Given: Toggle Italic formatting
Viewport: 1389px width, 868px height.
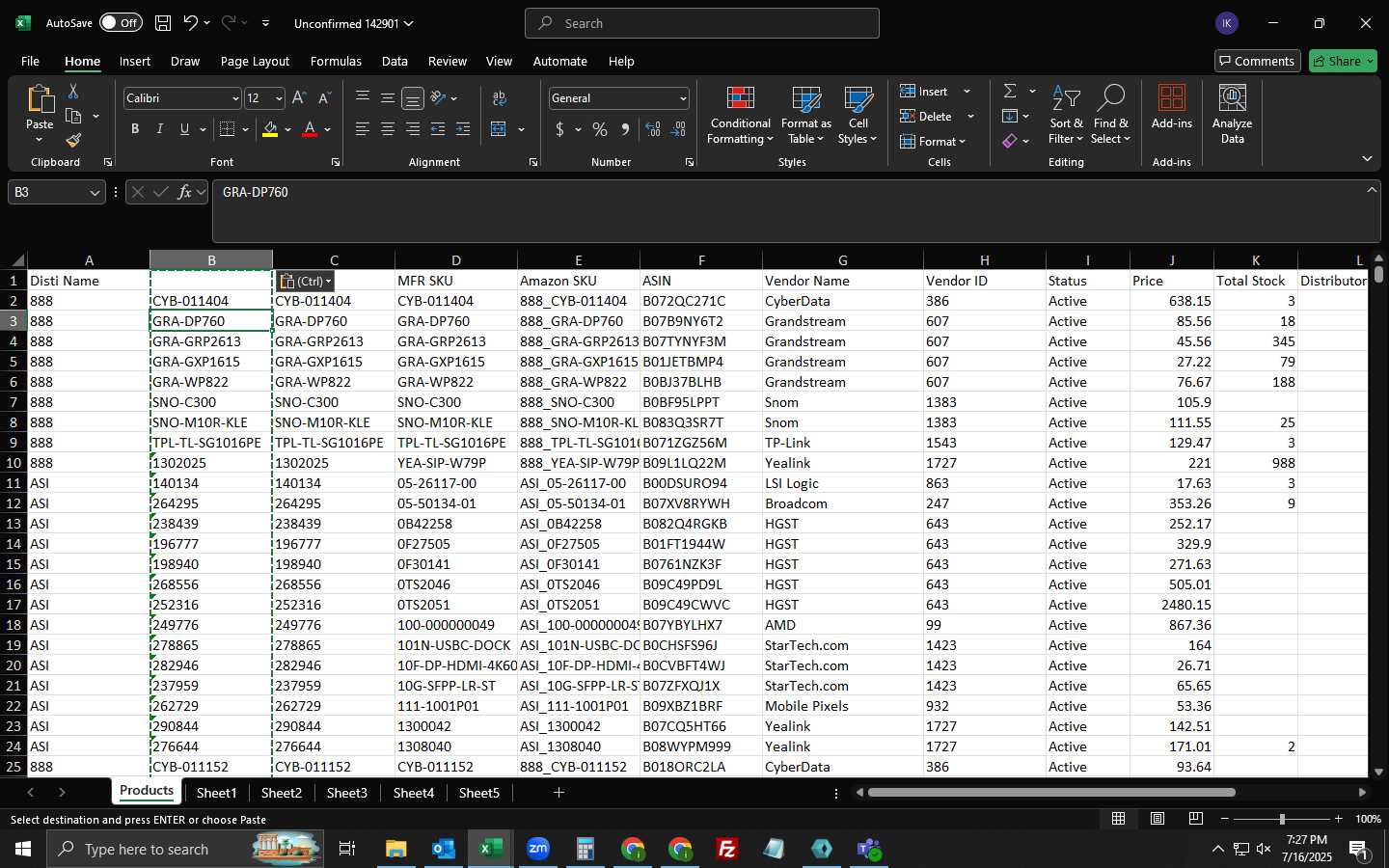Looking at the screenshot, I should (x=160, y=129).
